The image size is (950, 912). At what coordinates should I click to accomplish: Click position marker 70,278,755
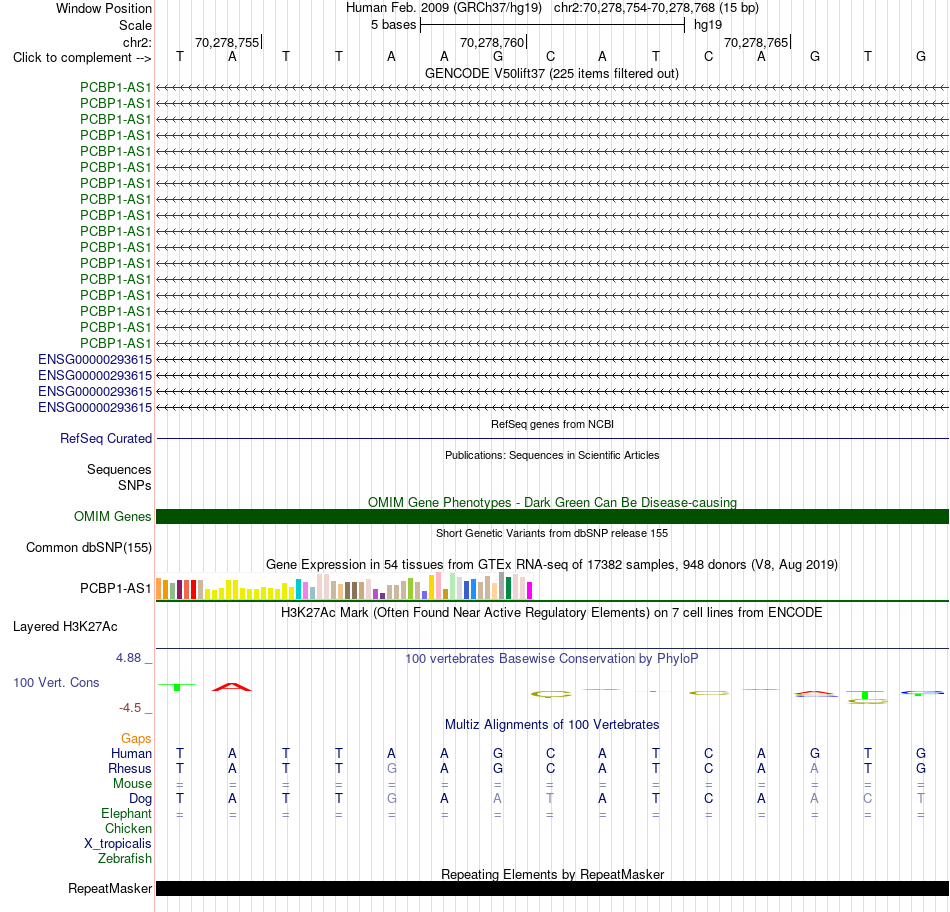click(x=227, y=42)
